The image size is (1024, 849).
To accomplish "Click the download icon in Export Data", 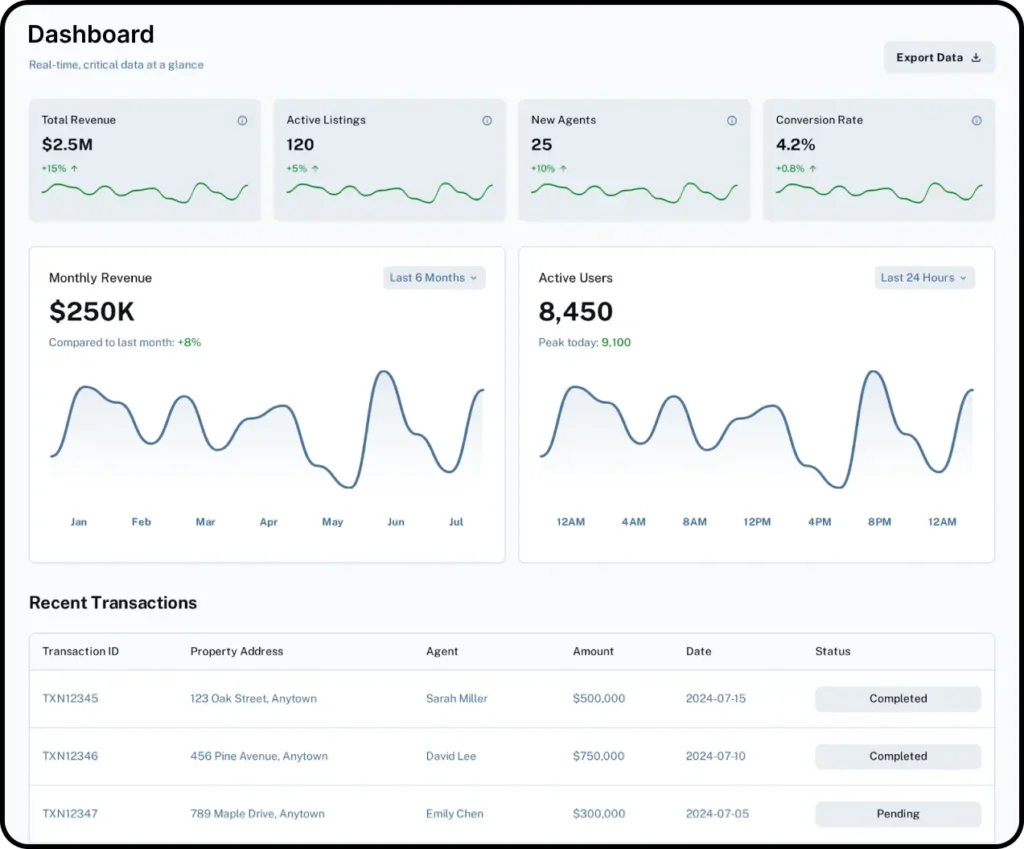I will pos(976,58).
